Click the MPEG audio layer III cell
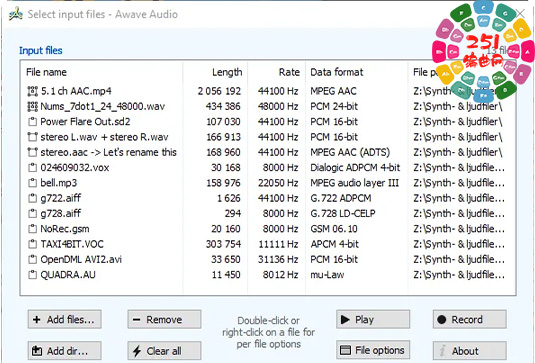This screenshot has width=535, height=363. point(355,183)
